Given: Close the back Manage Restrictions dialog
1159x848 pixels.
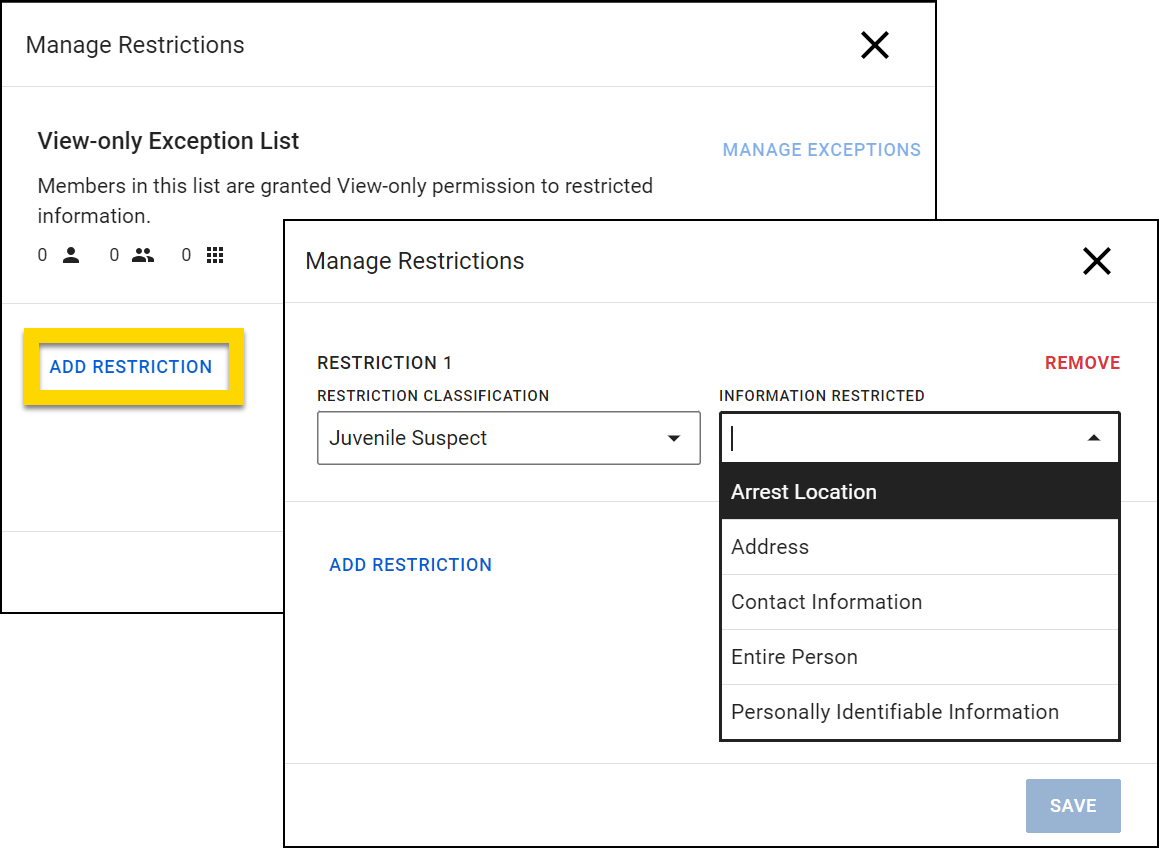Looking at the screenshot, I should 875,45.
